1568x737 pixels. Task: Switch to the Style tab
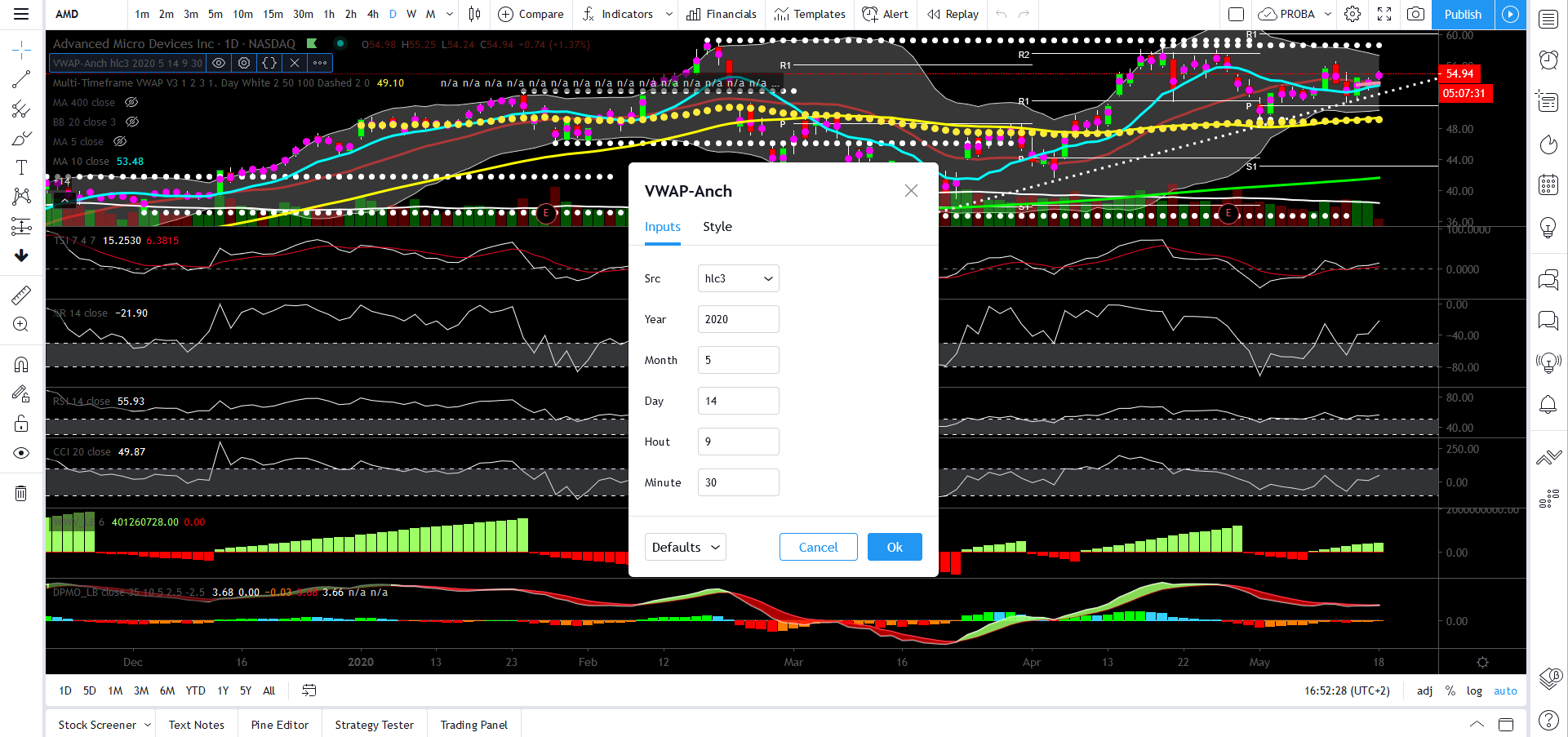pos(717,227)
